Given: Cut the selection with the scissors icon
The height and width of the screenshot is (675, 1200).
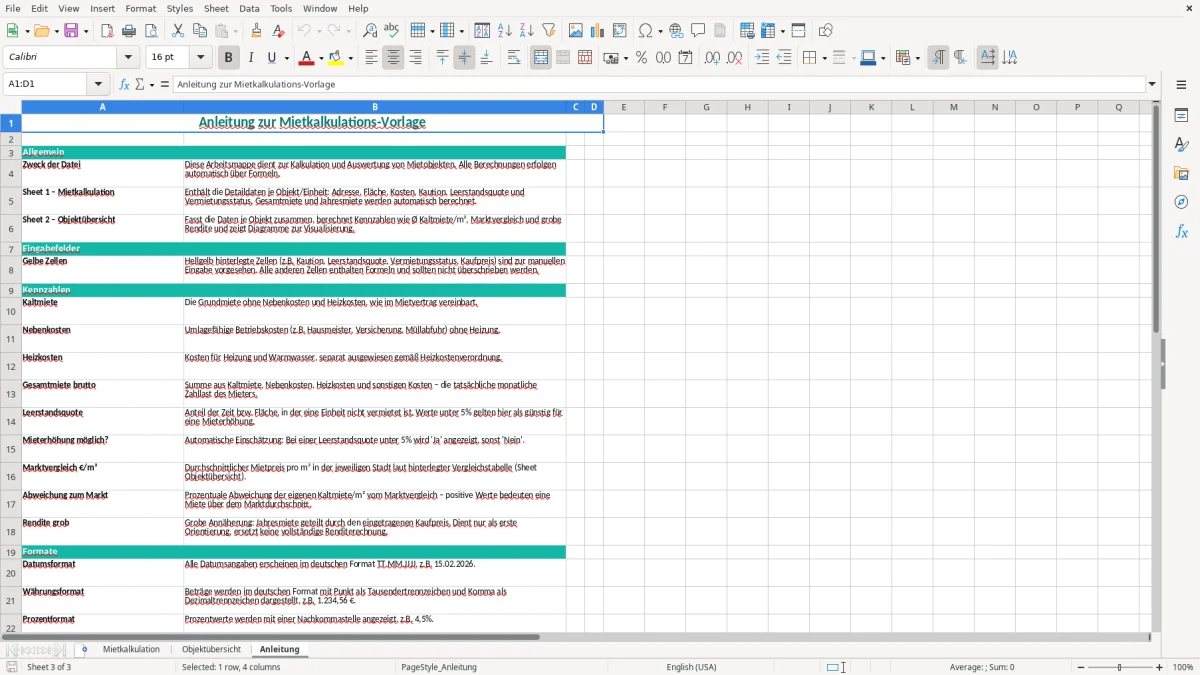Looking at the screenshot, I should point(178,31).
